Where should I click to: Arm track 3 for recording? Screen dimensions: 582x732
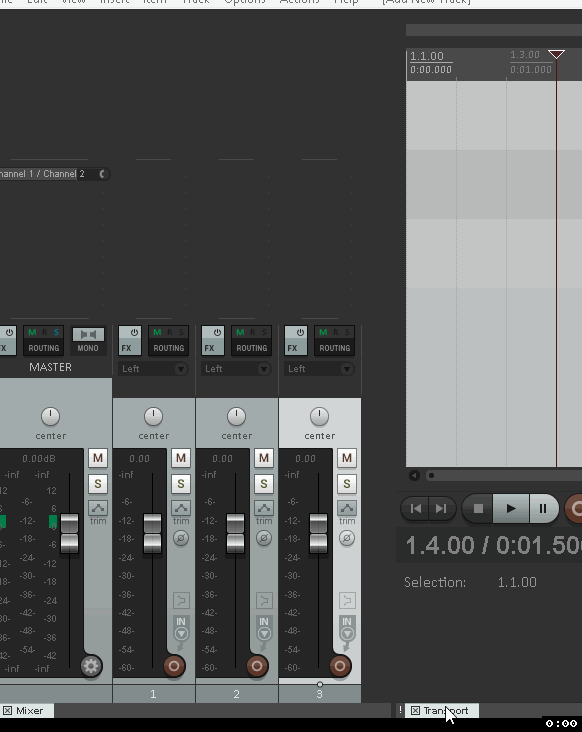340,666
